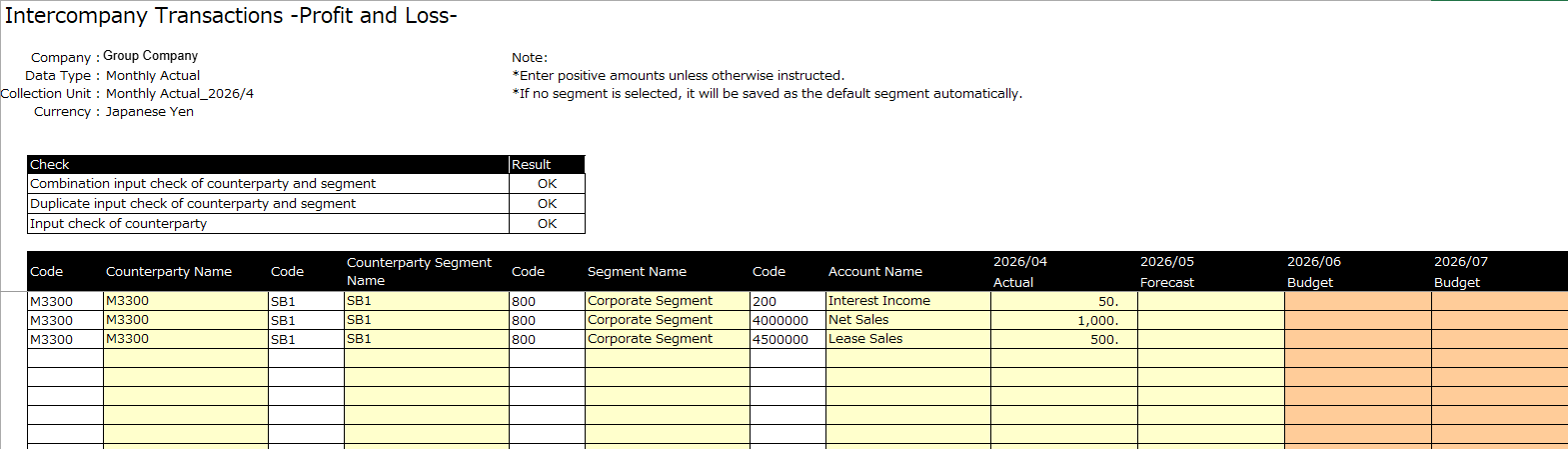
Task: Select account code cell 4500000
Action: tap(787, 339)
